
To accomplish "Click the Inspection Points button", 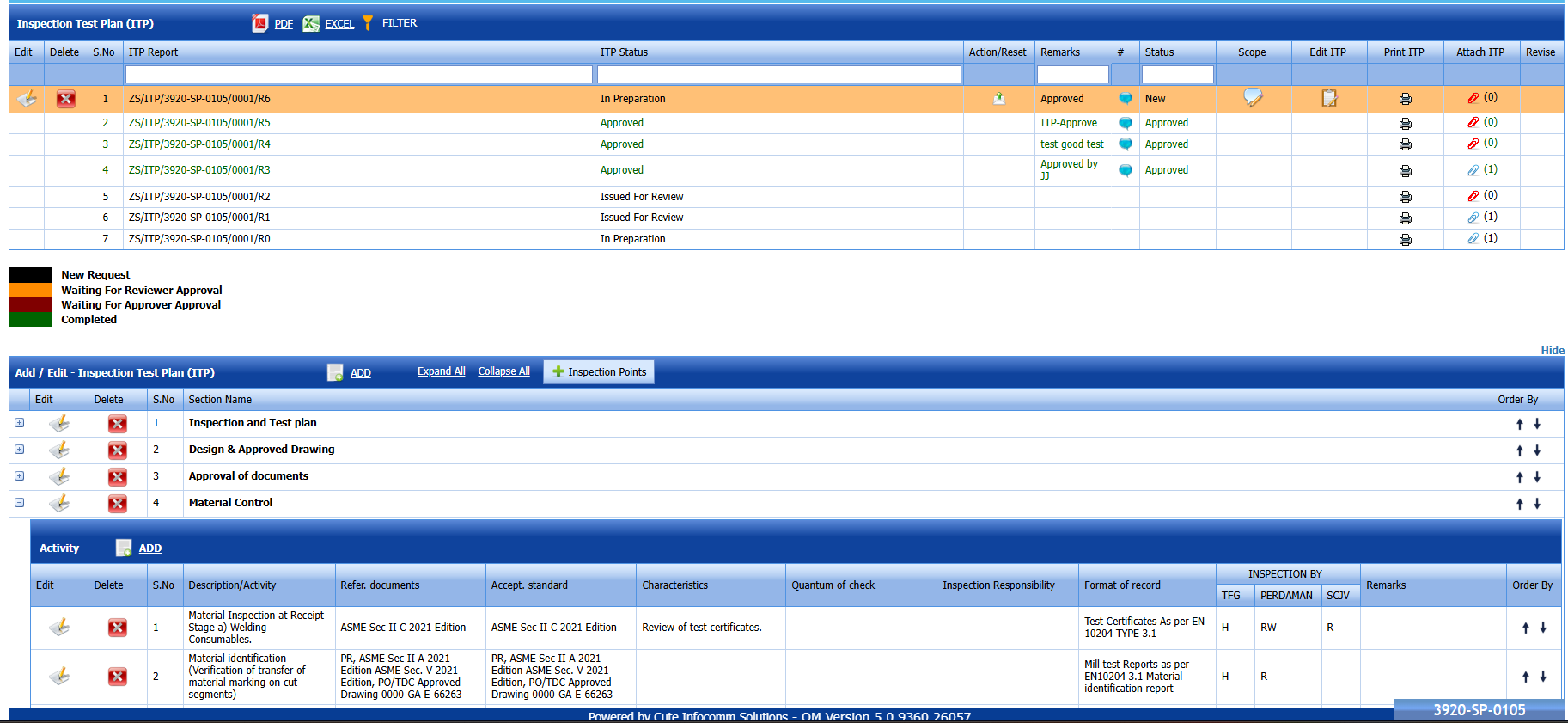I will (599, 372).
